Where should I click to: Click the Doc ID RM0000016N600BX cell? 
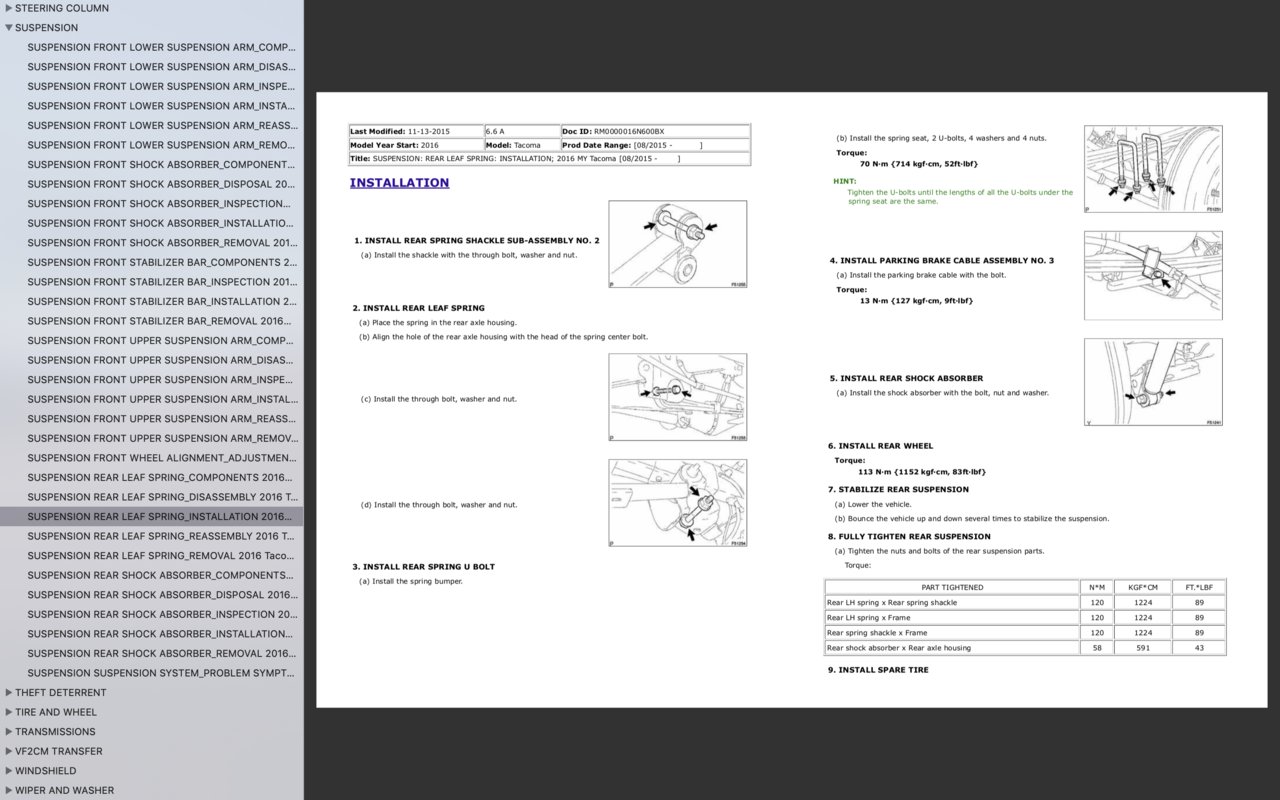(655, 131)
